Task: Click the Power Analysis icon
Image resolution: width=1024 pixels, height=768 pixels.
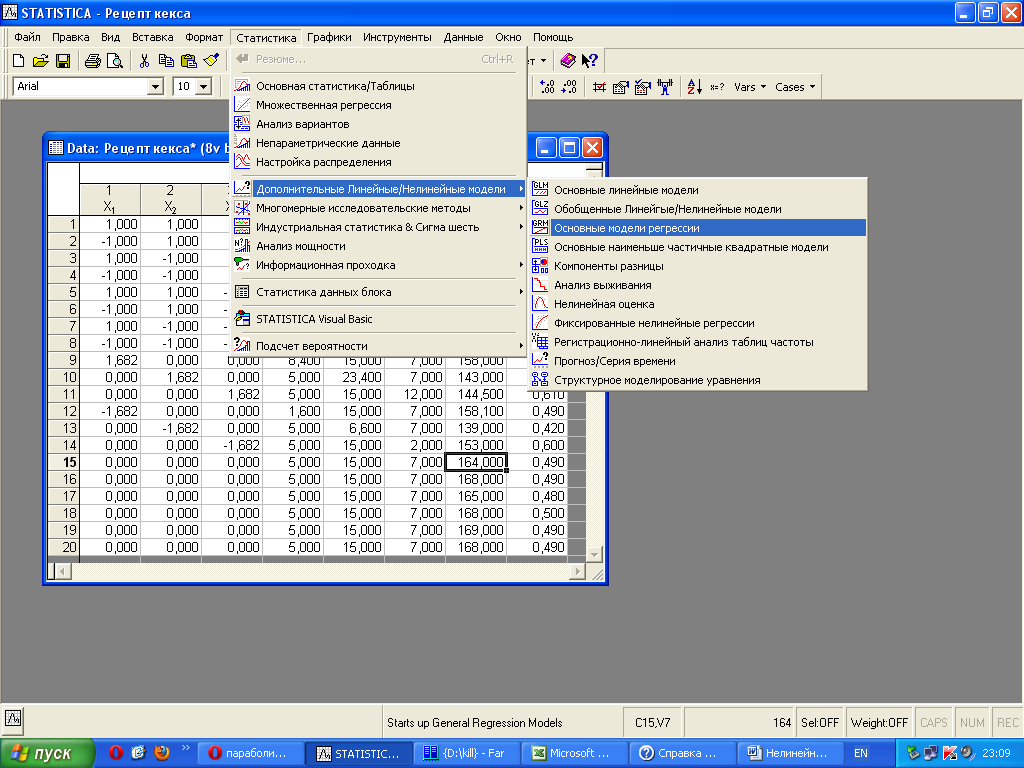Action: (x=242, y=246)
